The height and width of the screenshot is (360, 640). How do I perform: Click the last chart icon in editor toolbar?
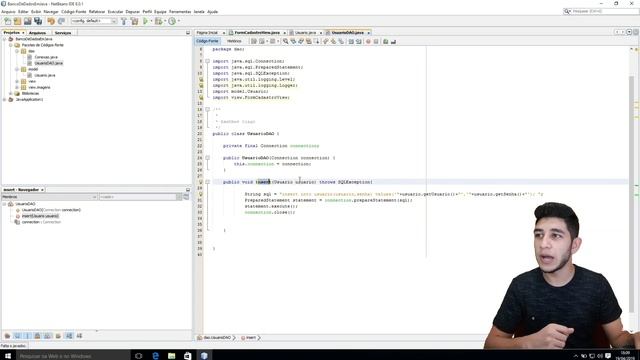tap(393, 41)
